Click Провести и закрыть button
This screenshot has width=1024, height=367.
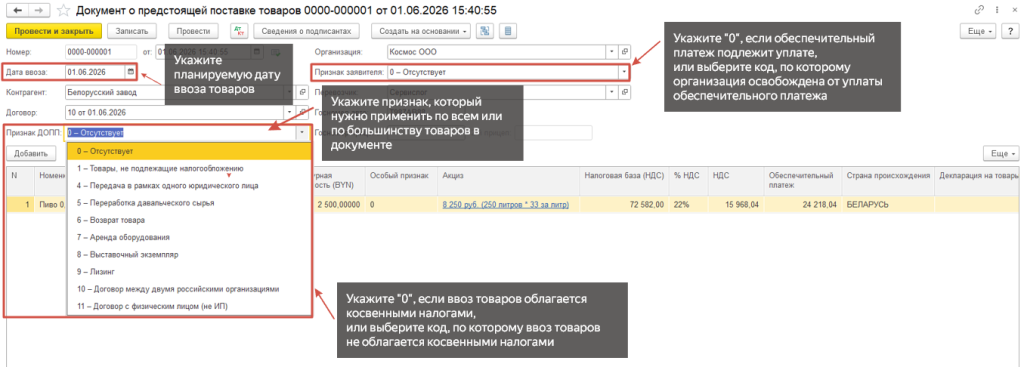54,31
